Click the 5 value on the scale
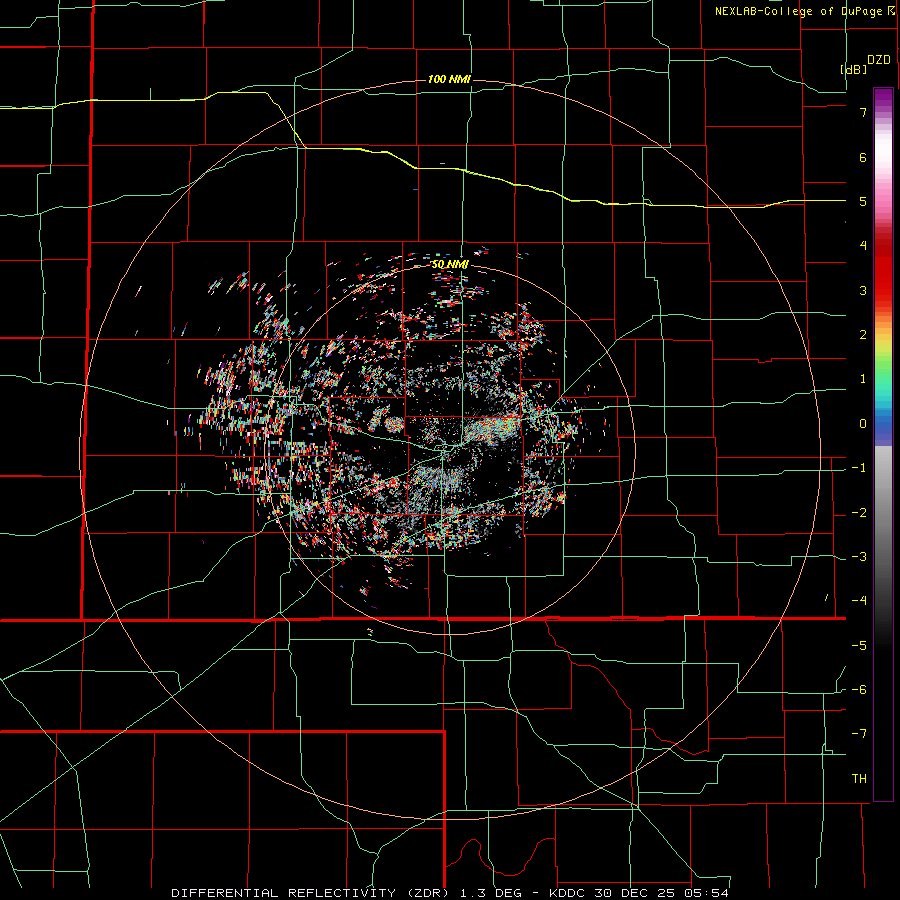Screen dimensions: 900x900 pos(863,201)
